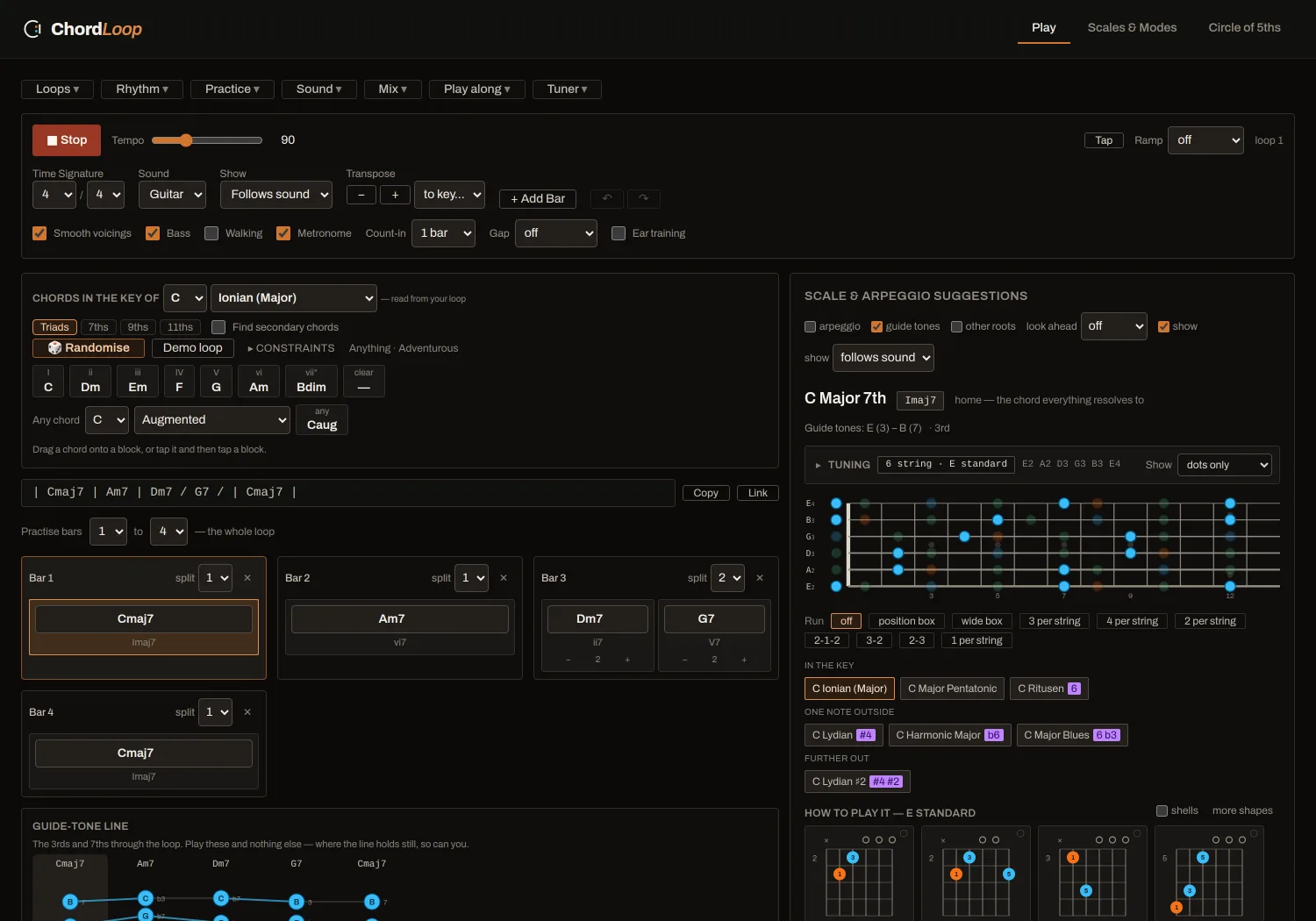Screen dimensions: 1316x921
Task: Click the Stop playback button
Action: pos(67,140)
